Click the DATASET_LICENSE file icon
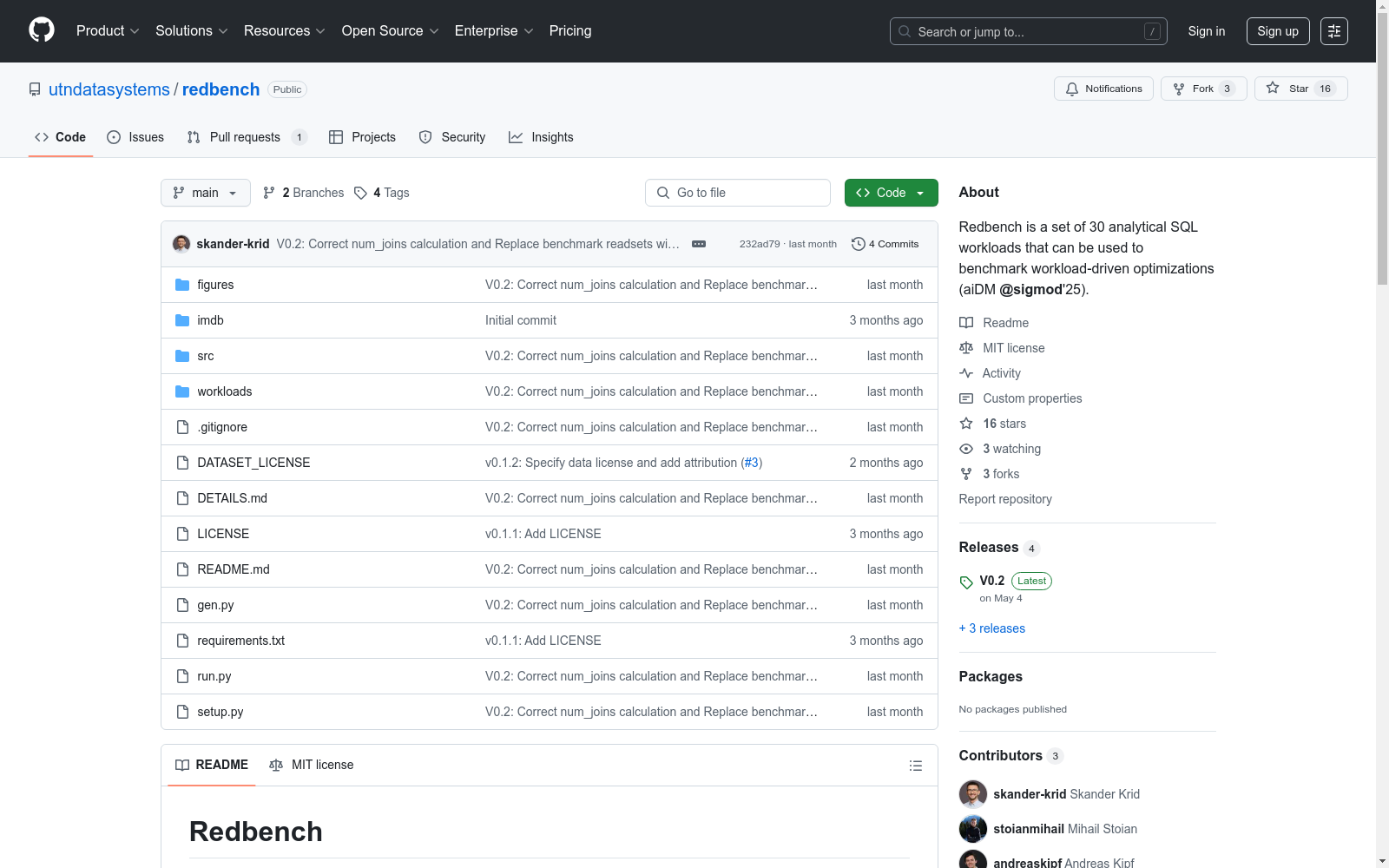 182,463
